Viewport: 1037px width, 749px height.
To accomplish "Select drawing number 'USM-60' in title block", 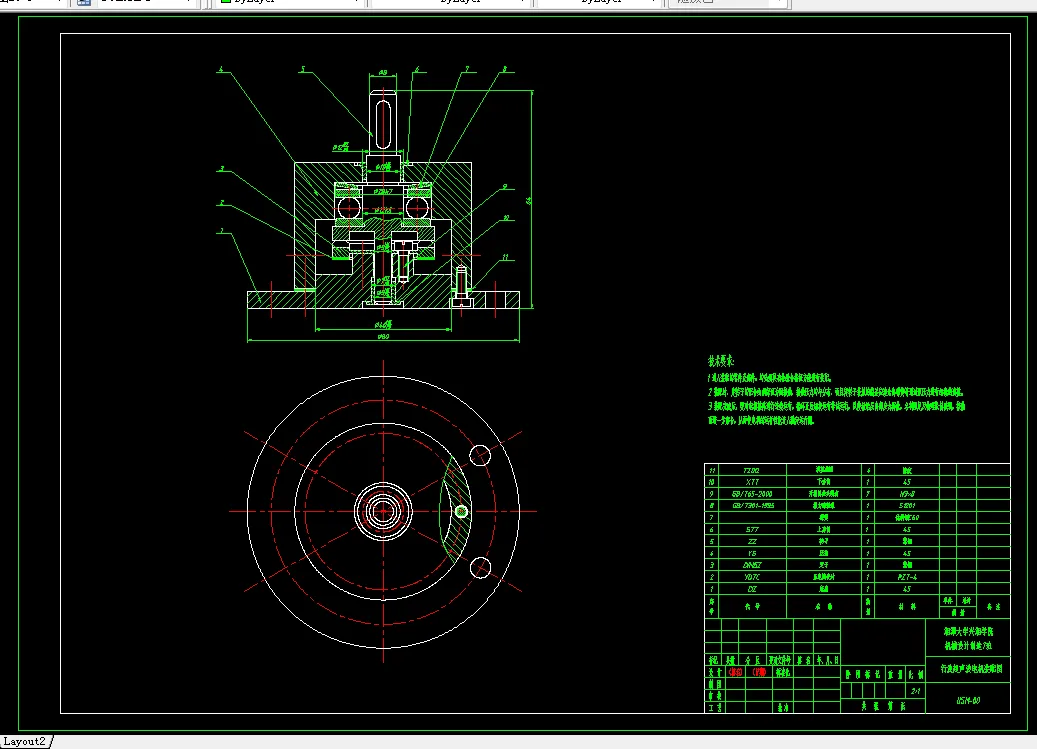I will (968, 700).
